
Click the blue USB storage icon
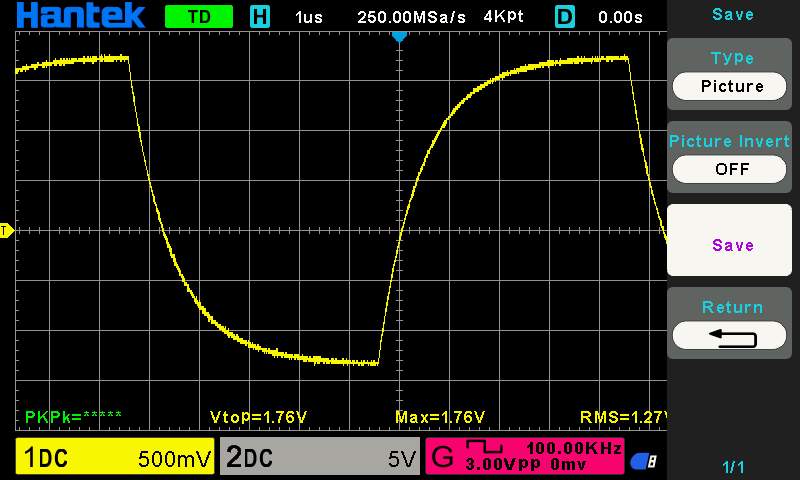click(643, 462)
